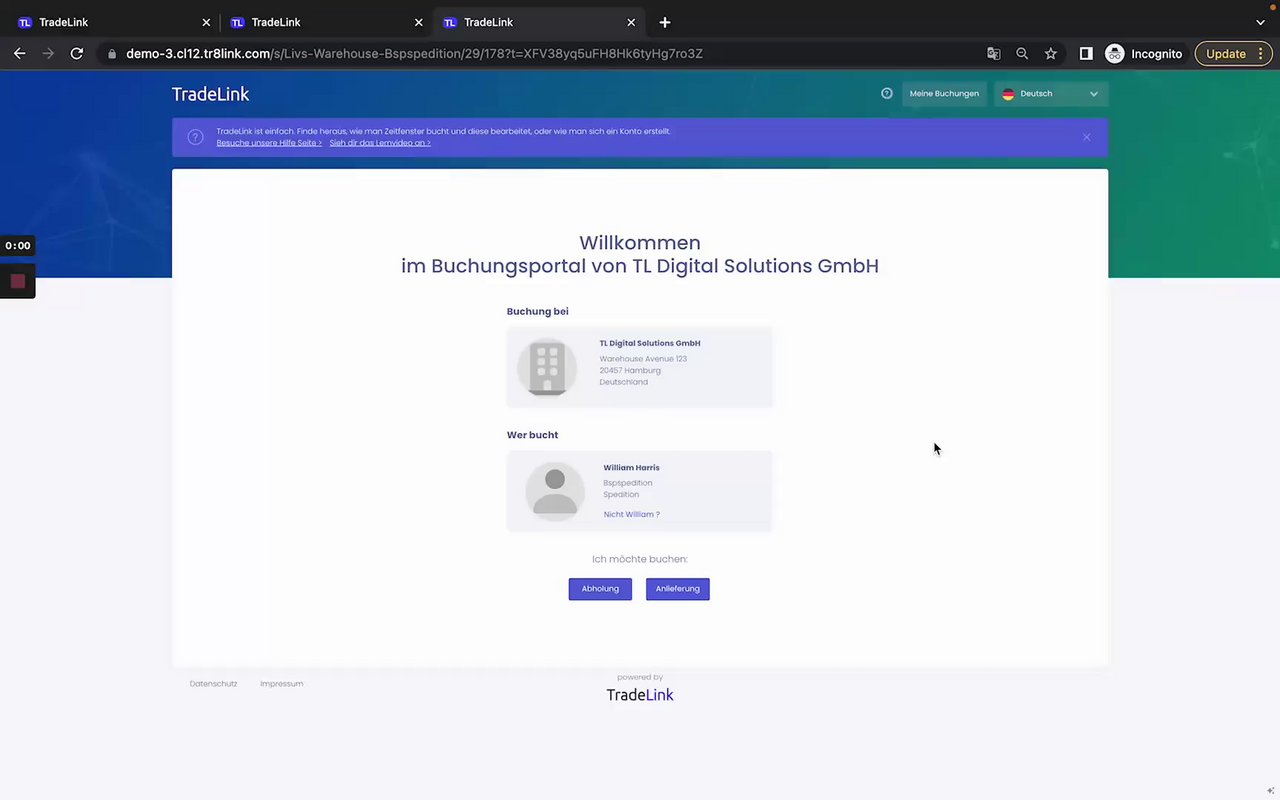Click the help question mark icon in header
Viewport: 1280px width, 800px height.
pos(887,93)
